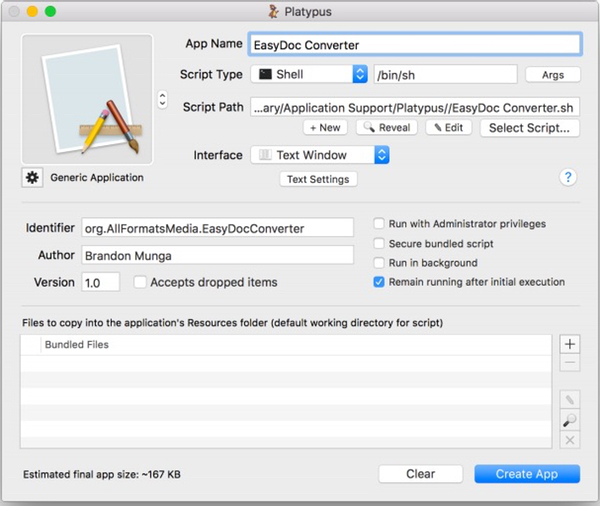Click the Script Path field
The width and height of the screenshot is (600, 506).
[415, 108]
